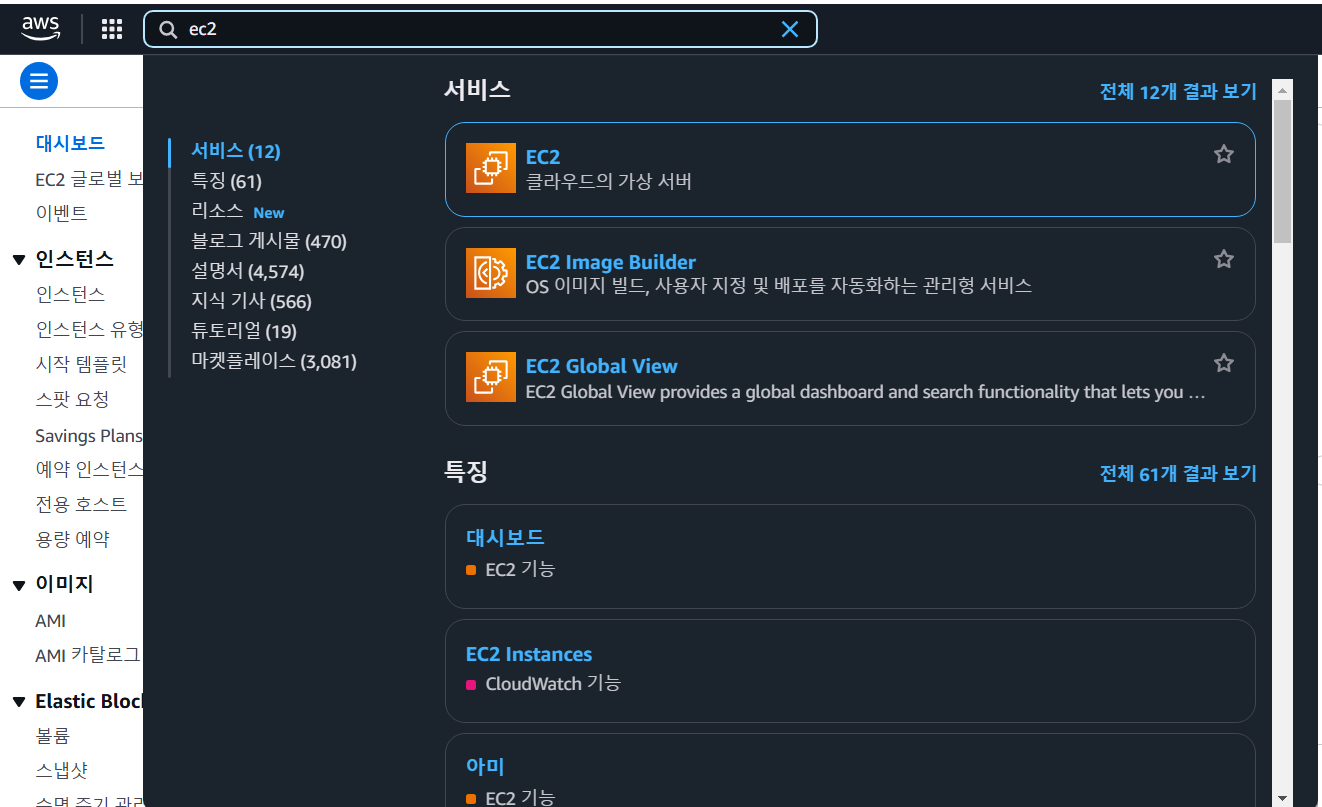Open EC2 Global View service link

[x=602, y=366]
